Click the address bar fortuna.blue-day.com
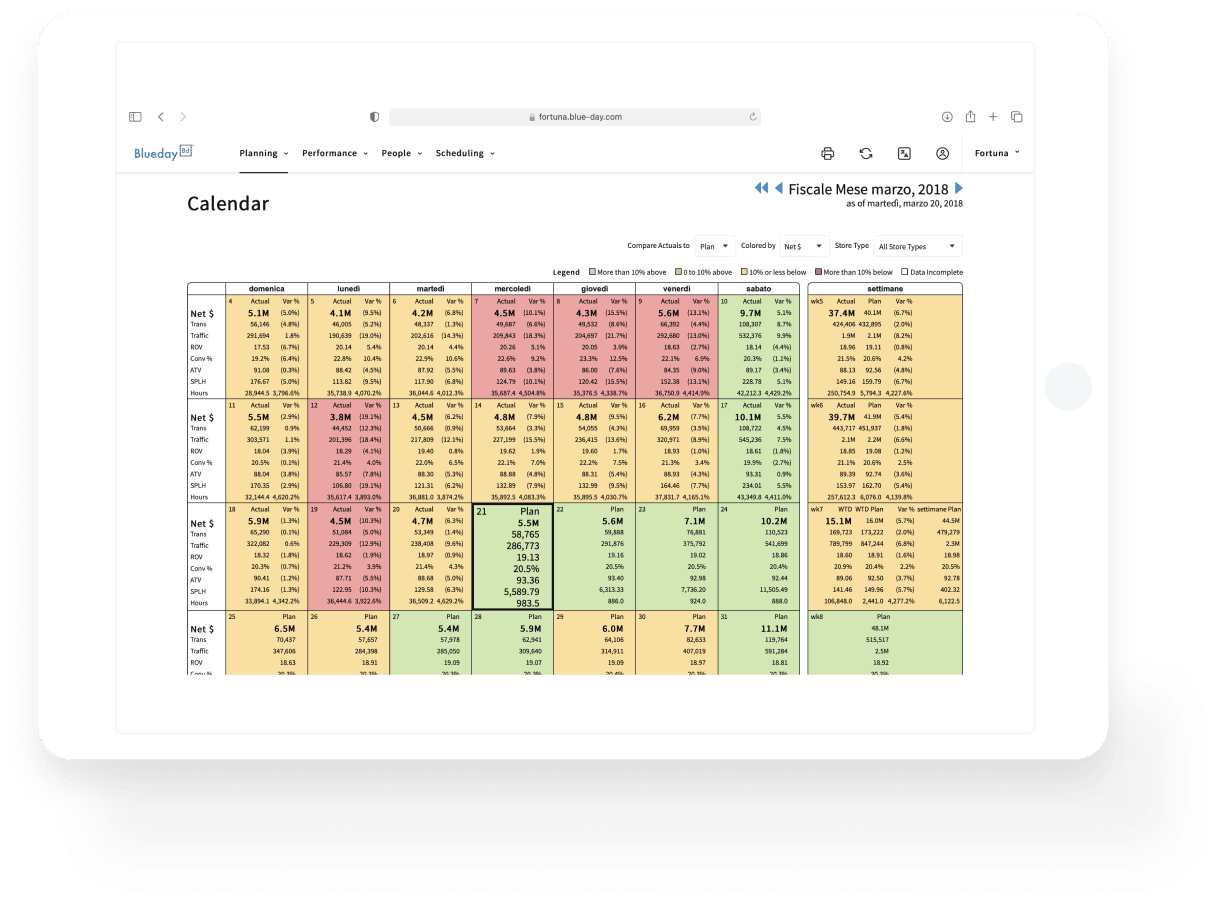The width and height of the screenshot is (1230, 913). pyautogui.click(x=575, y=117)
